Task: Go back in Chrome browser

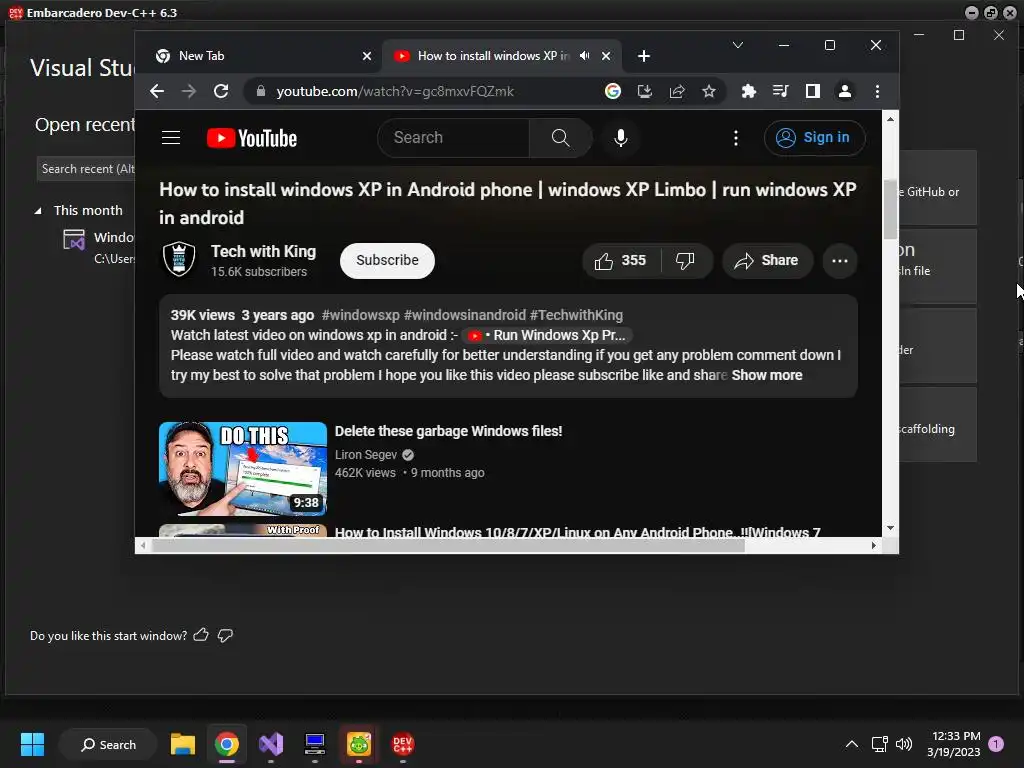Action: point(157,91)
